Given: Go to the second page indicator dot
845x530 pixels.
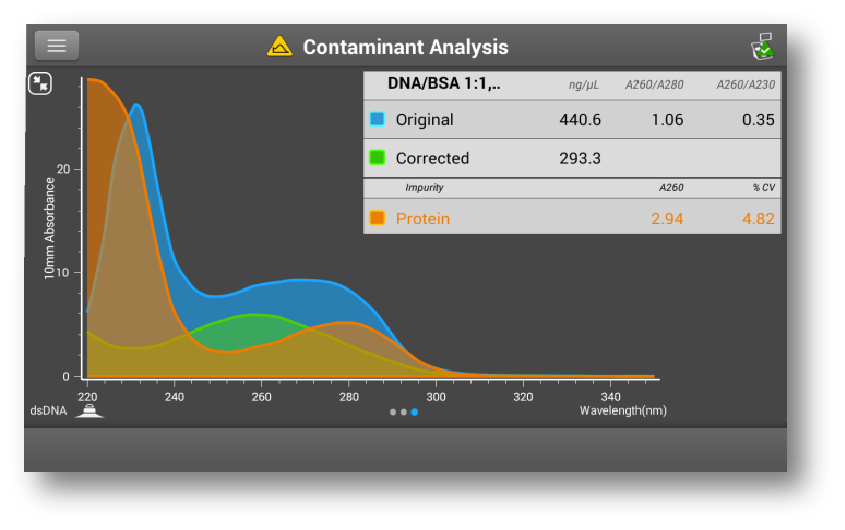Looking at the screenshot, I should 404,412.
